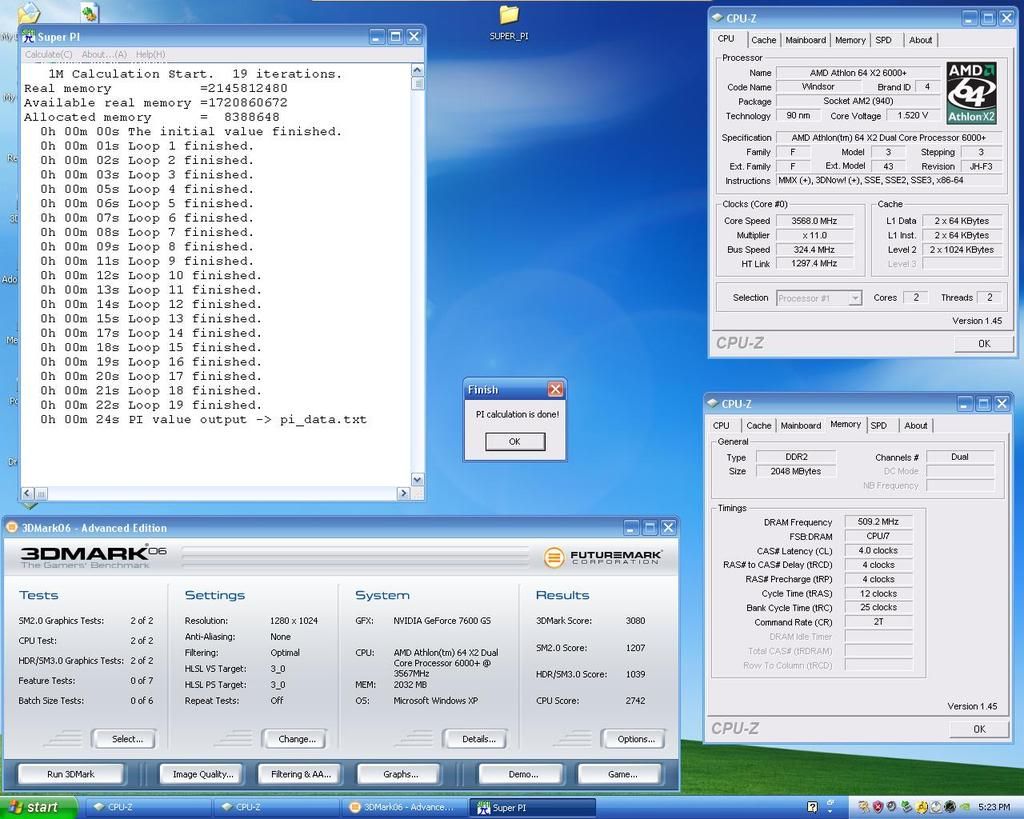This screenshot has height=819, width=1024.
Task: Click the NVIDIA tray icon beside the clock
Action: 965,807
